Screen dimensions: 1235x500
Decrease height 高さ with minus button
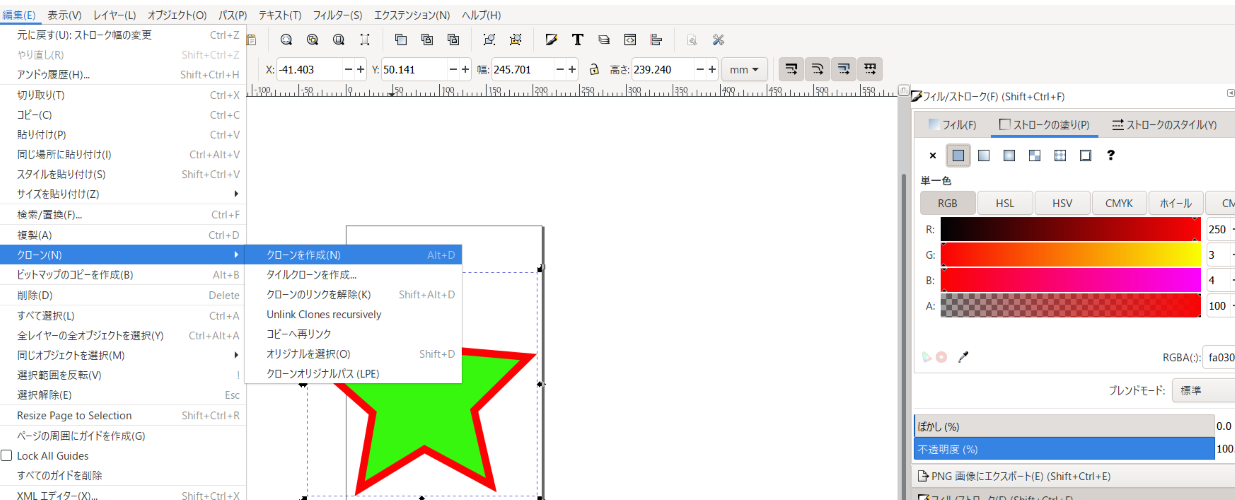click(x=698, y=69)
